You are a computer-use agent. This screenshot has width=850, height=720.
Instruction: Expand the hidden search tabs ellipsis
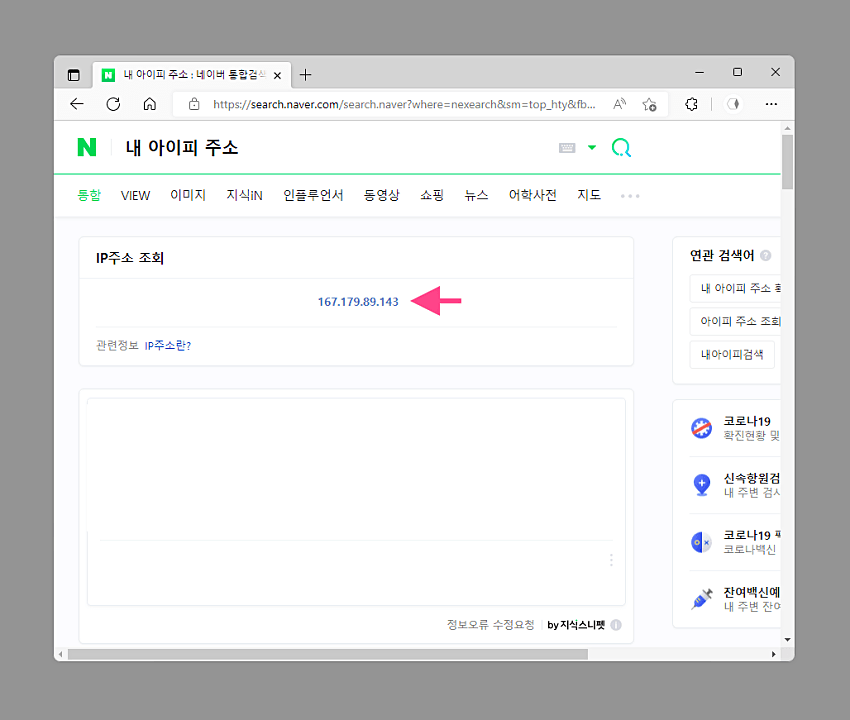pos(630,196)
